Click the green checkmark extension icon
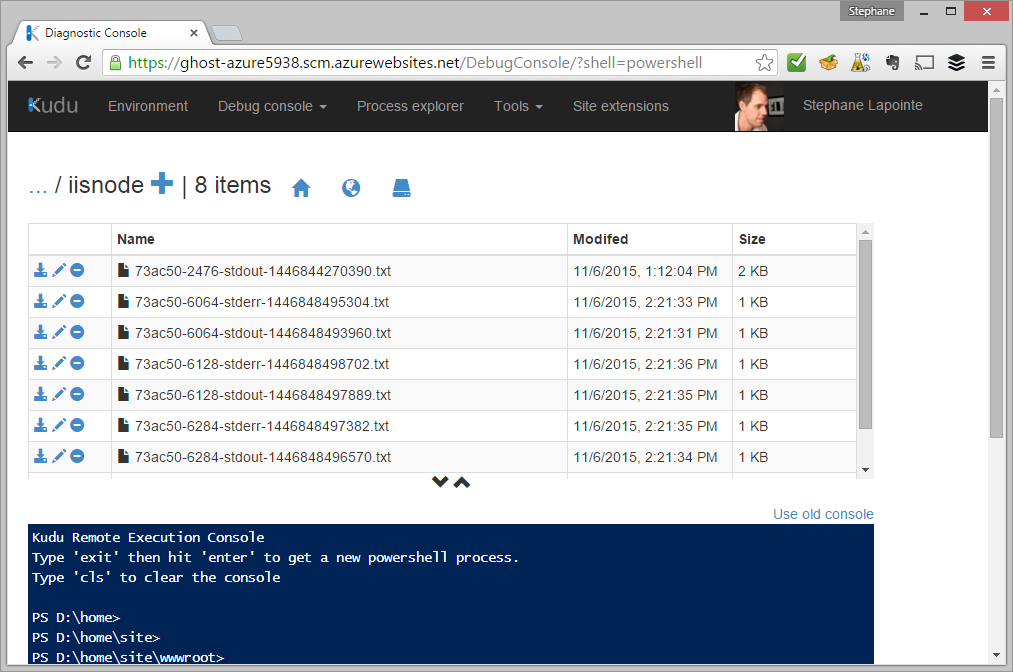 coord(797,63)
